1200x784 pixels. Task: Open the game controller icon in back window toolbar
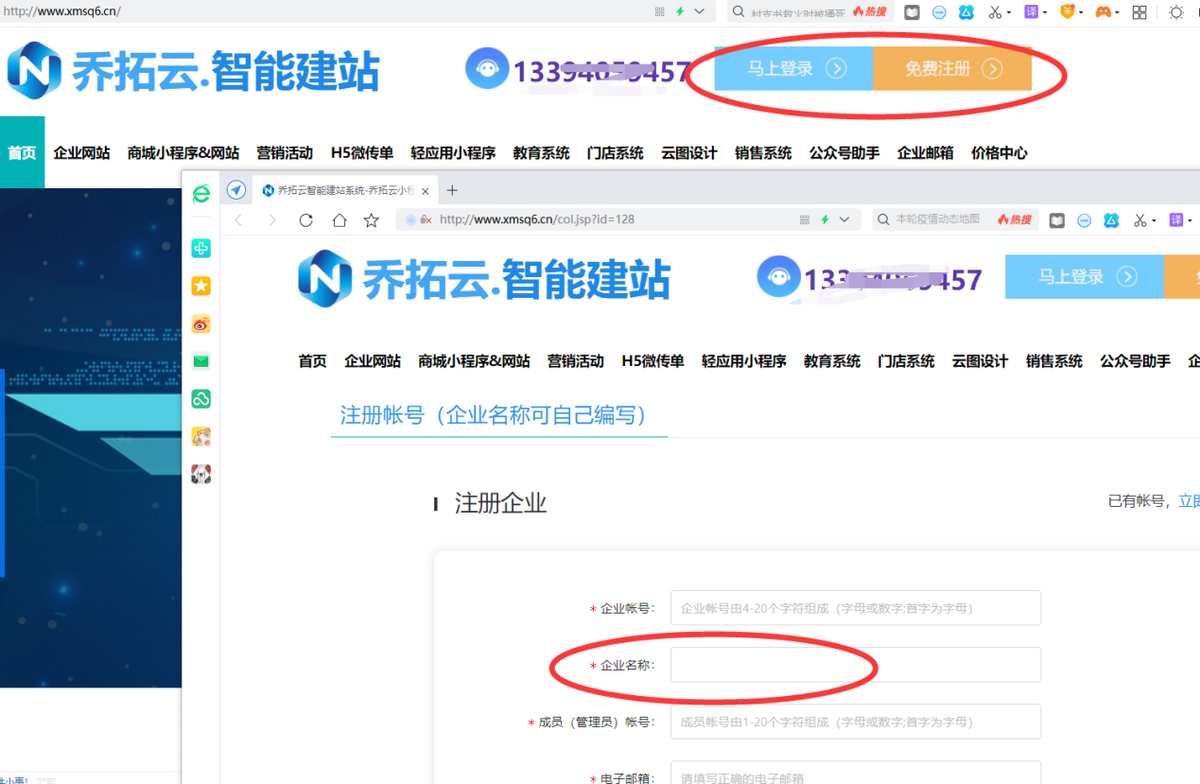pyautogui.click(x=1102, y=12)
